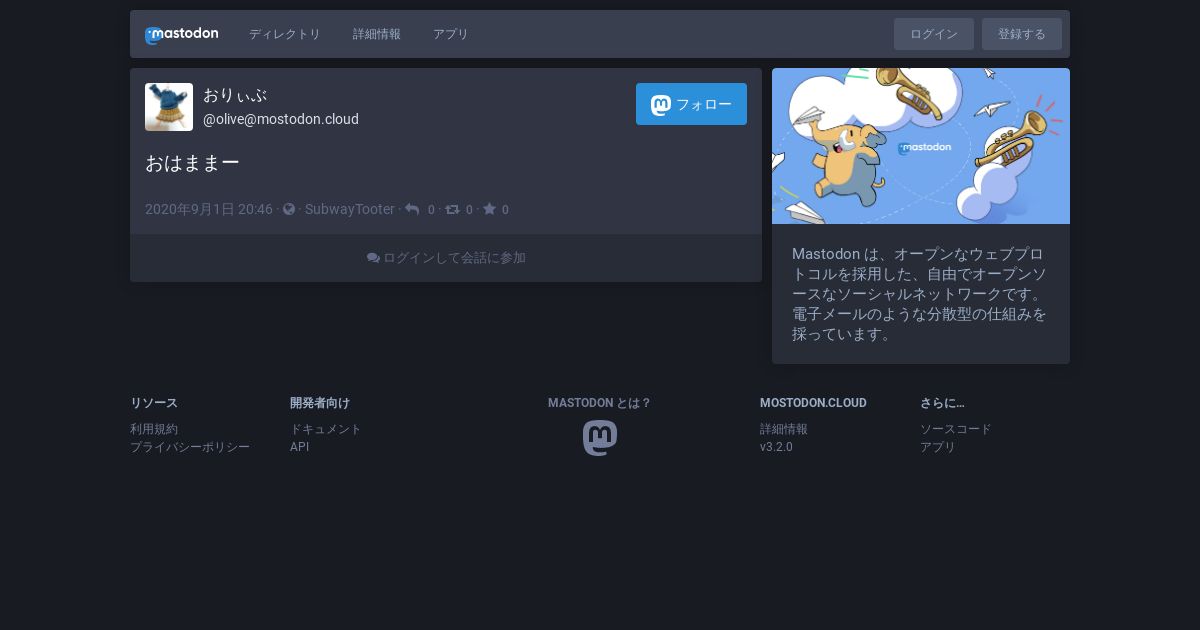This screenshot has width=1200, height=630.
Task: Open the おりぃぶ display name
Action: [x=235, y=95]
